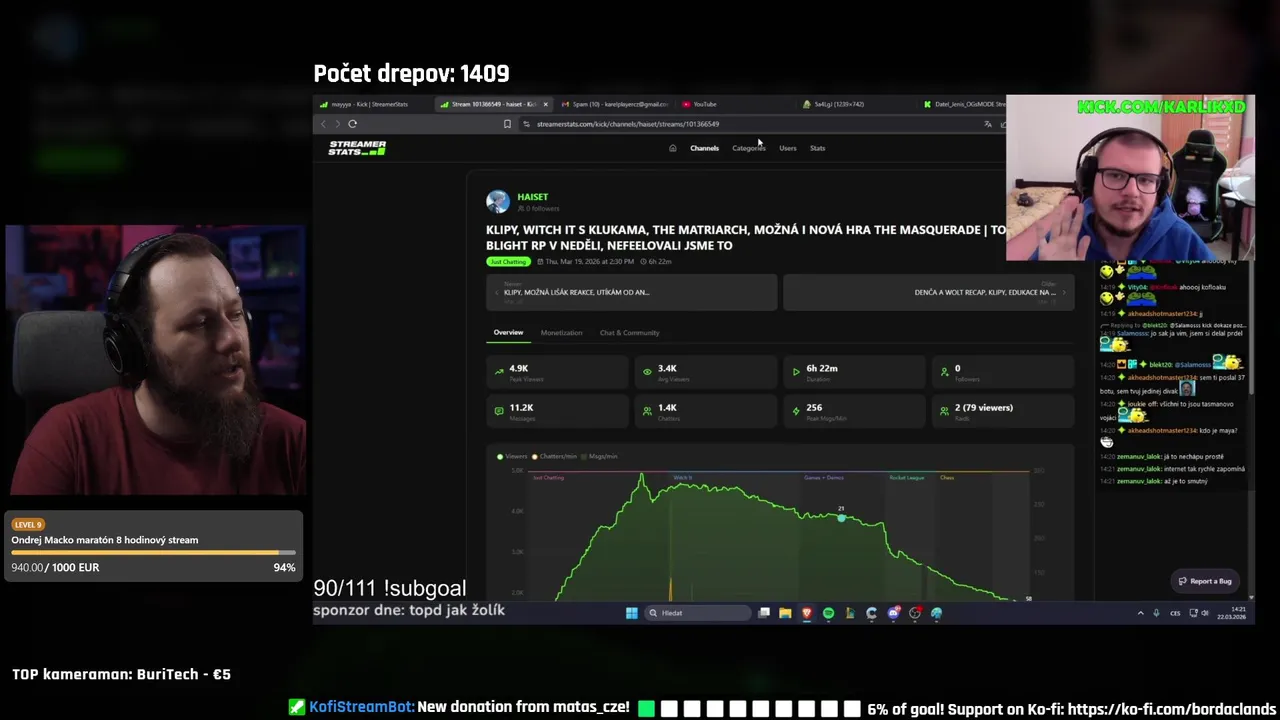Click the highlighted data point on viewers chart
This screenshot has width=1280, height=720.
[x=841, y=517]
